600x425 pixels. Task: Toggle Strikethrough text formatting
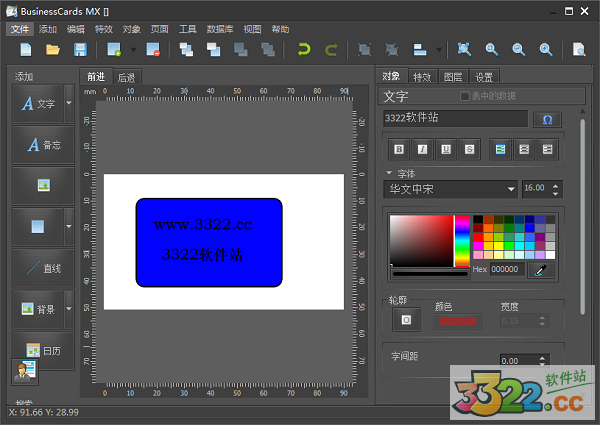tap(470, 149)
